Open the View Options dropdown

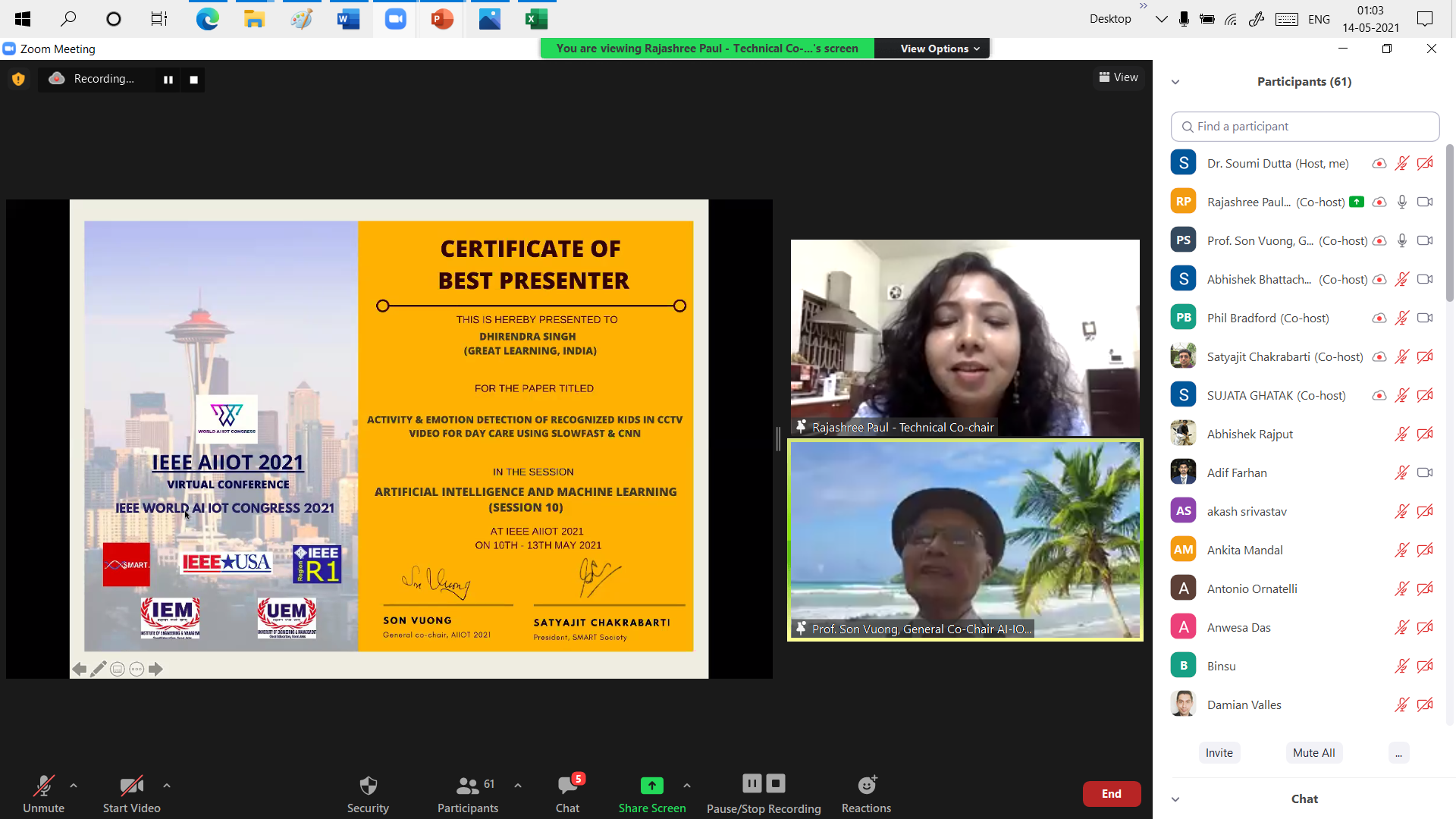click(940, 49)
